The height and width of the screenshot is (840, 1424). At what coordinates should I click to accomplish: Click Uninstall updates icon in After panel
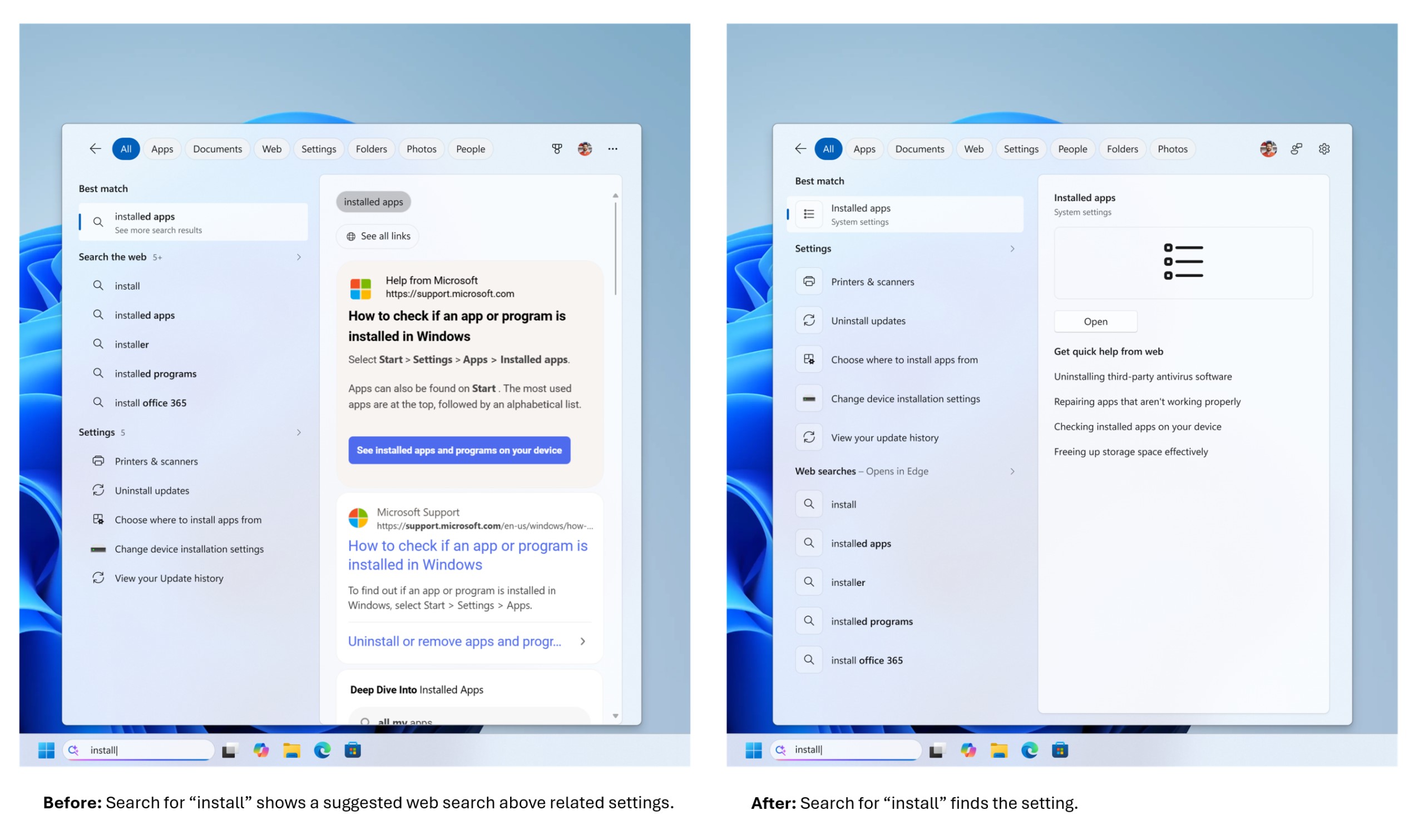pyautogui.click(x=809, y=320)
